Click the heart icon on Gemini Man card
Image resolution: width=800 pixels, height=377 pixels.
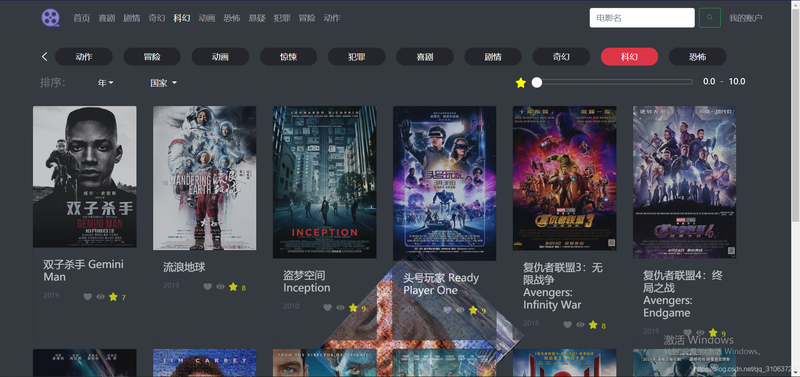pos(88,297)
